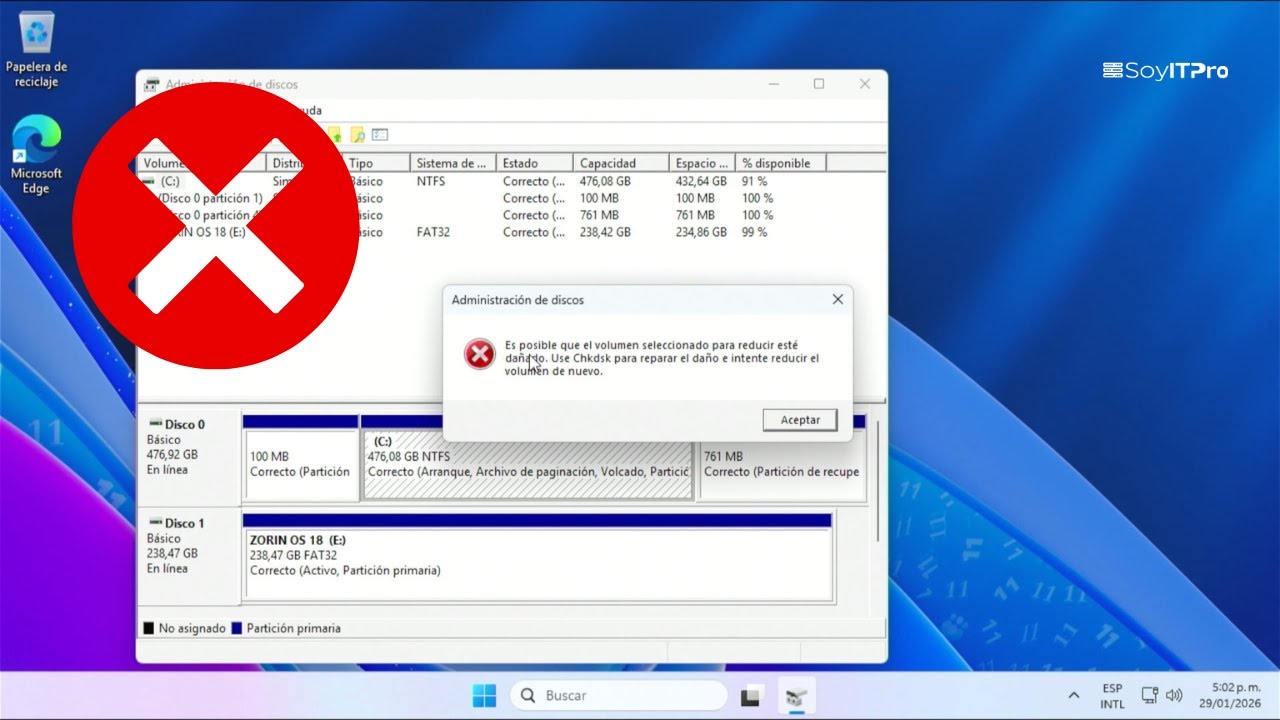This screenshot has width=1280, height=720.
Task: Select the FAT32 cell in volume list
Action: click(434, 232)
